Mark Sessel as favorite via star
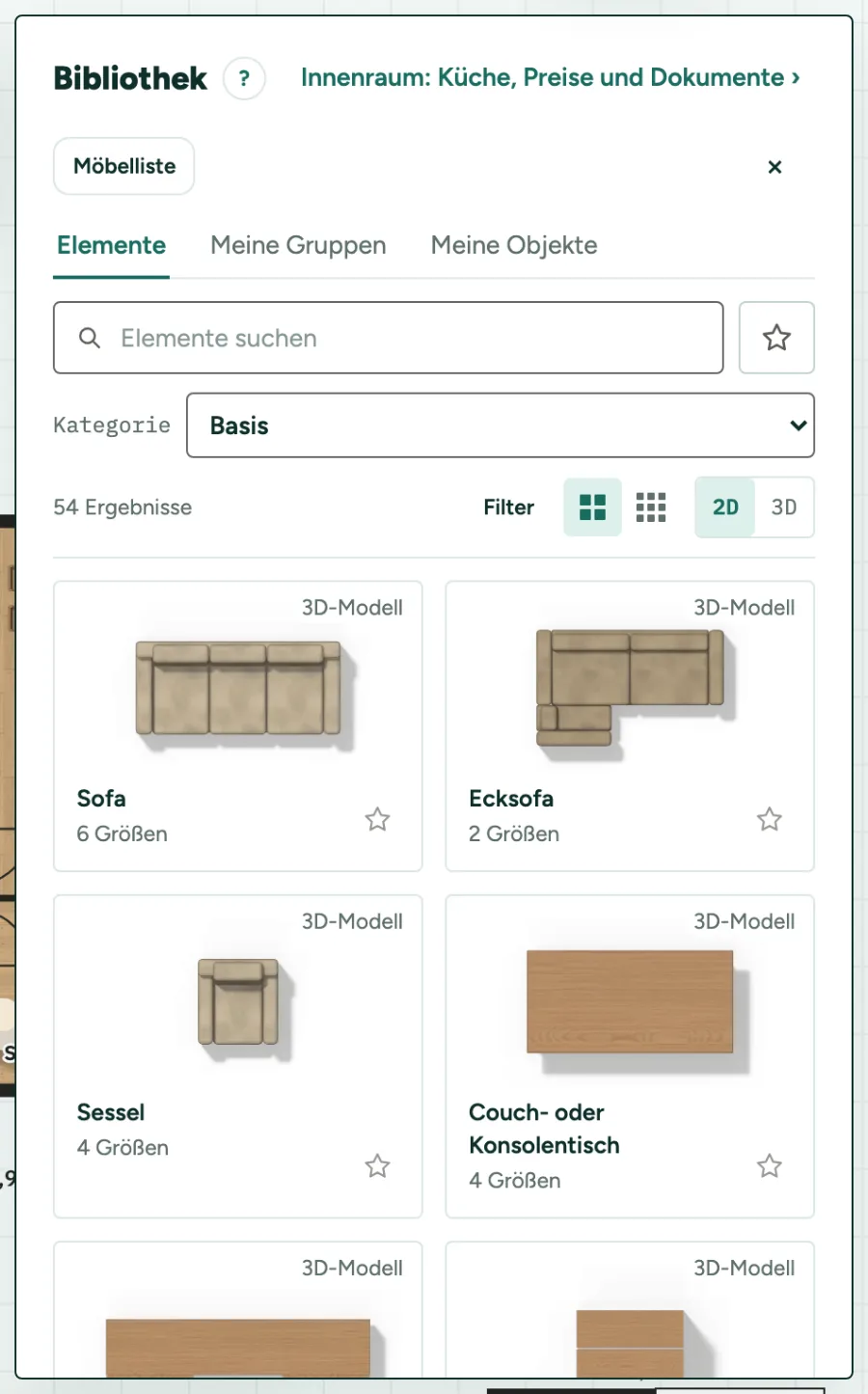Image resolution: width=868 pixels, height=1394 pixels. click(377, 1165)
